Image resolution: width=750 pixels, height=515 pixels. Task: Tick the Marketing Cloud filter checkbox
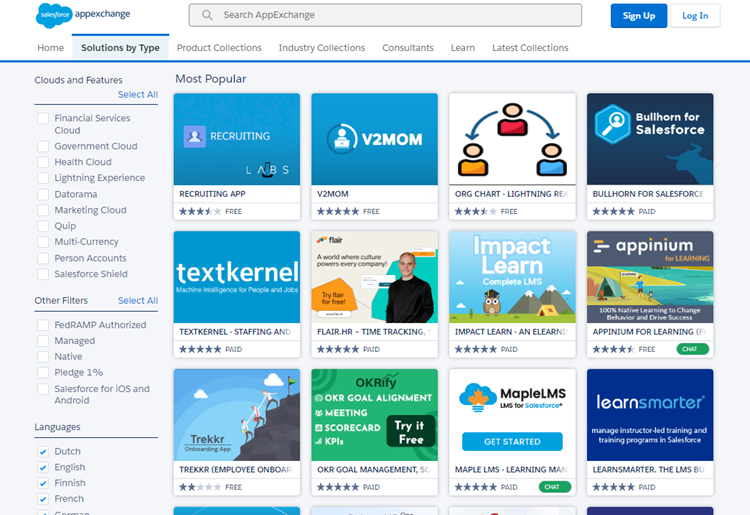43,210
